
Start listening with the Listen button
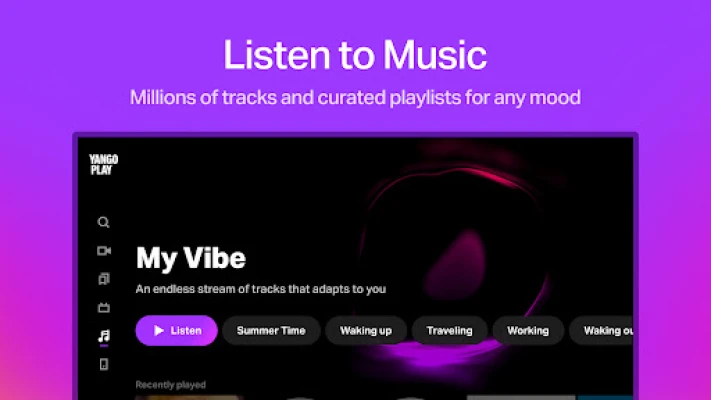pyautogui.click(x=176, y=331)
